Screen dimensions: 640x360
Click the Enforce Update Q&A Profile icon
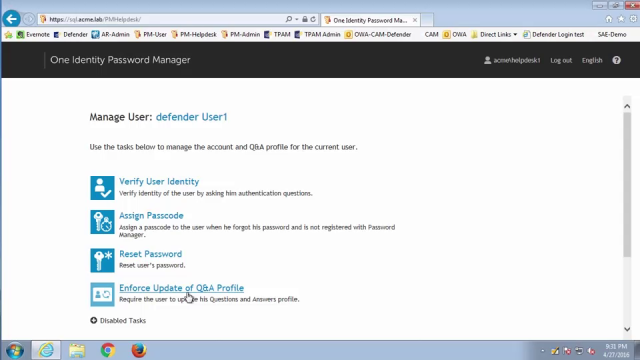[102, 294]
